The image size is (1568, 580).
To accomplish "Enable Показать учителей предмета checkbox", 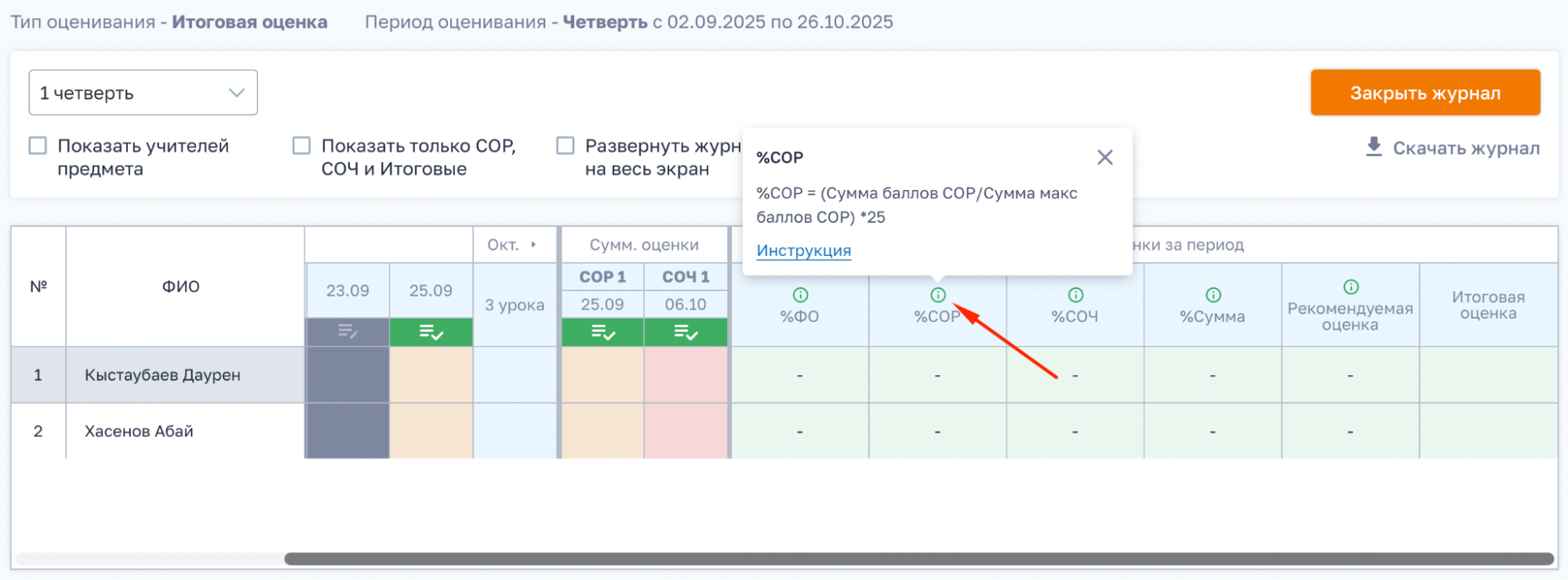I will click(38, 146).
